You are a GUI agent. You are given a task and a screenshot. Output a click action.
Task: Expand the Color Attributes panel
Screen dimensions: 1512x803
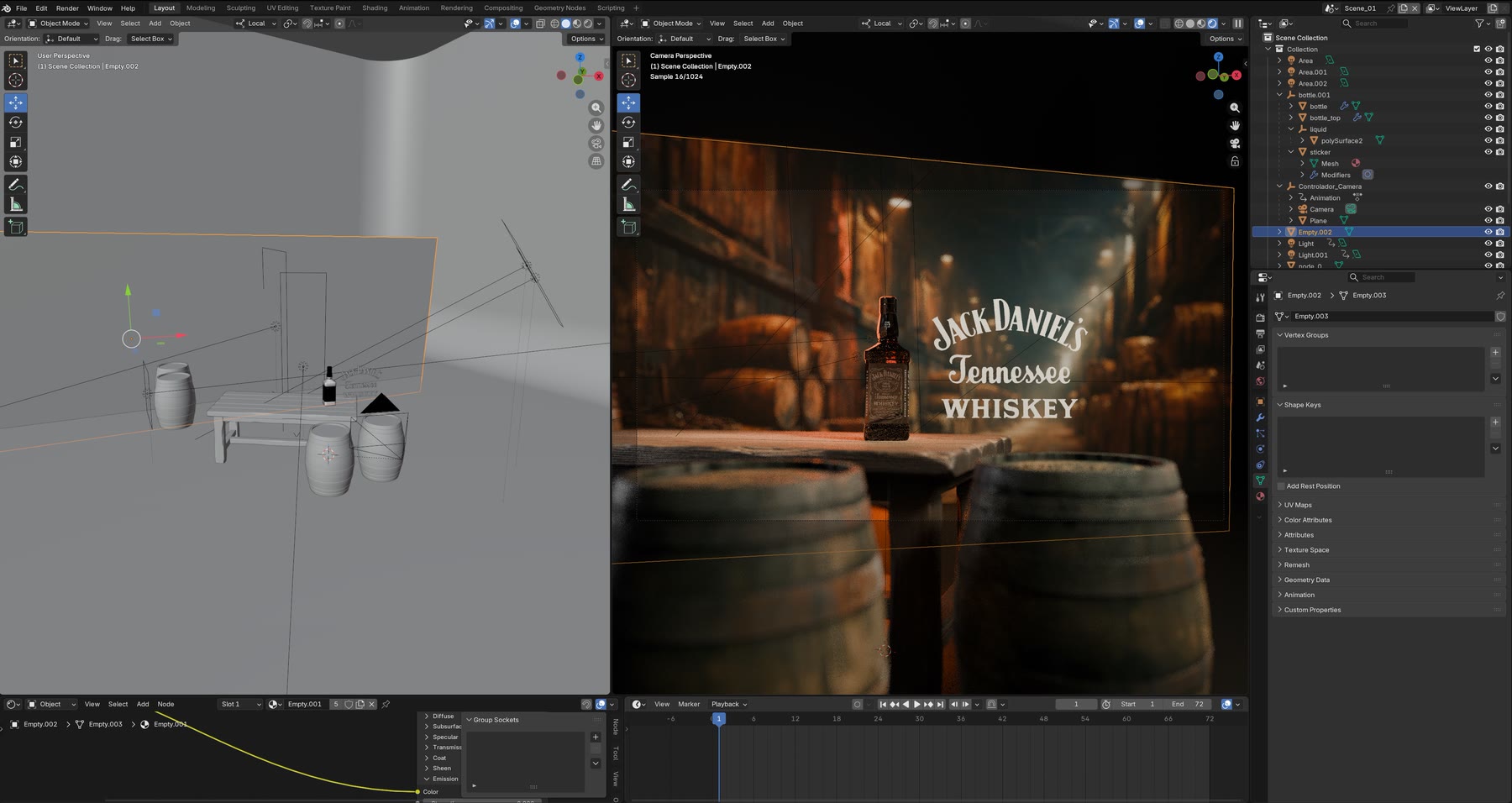[x=1308, y=520]
